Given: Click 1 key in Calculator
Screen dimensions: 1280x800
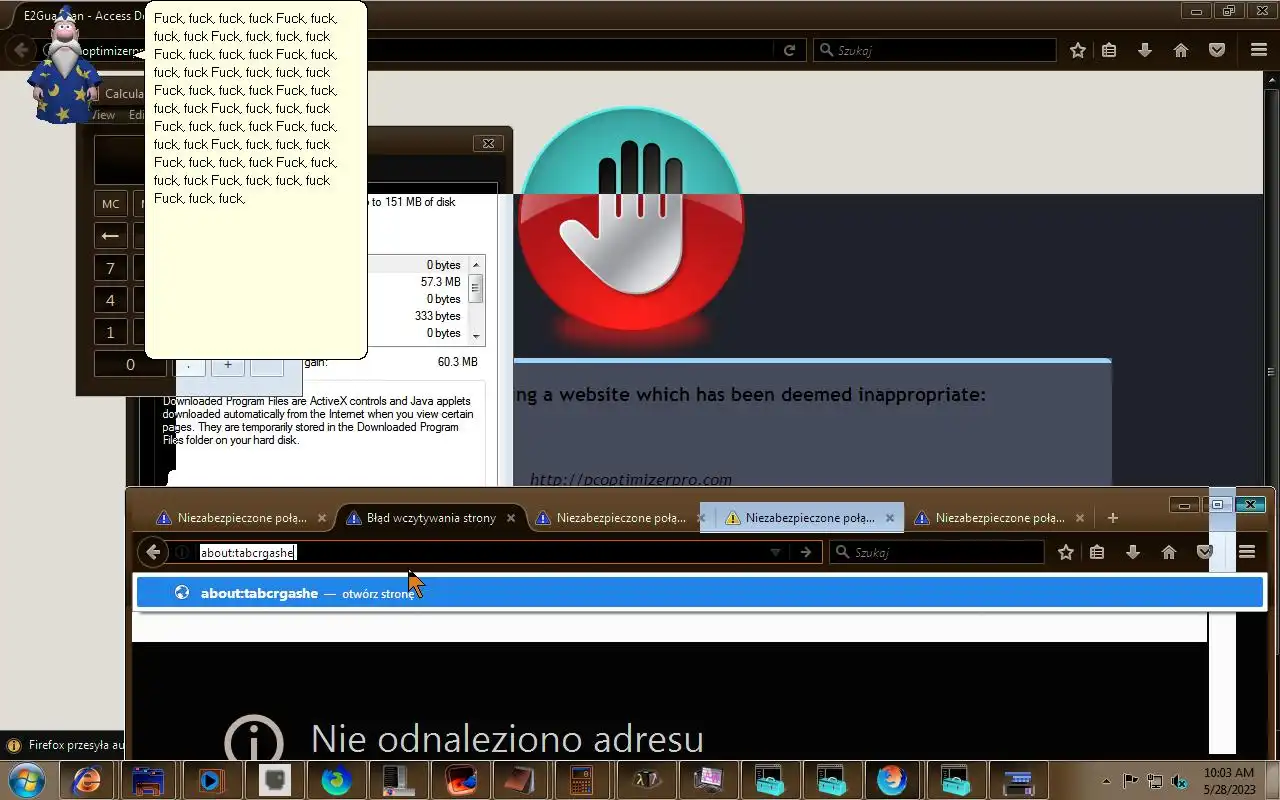Looking at the screenshot, I should coord(110,332).
